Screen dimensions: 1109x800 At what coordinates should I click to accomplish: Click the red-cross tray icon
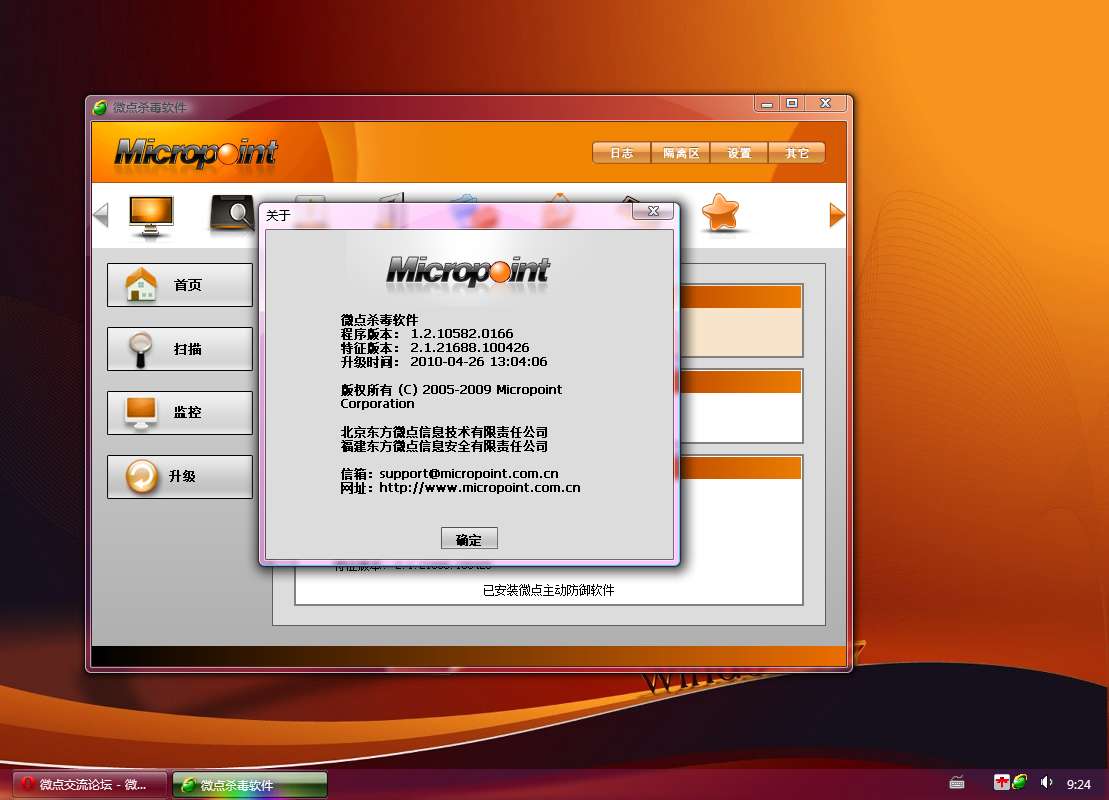pos(1001,782)
